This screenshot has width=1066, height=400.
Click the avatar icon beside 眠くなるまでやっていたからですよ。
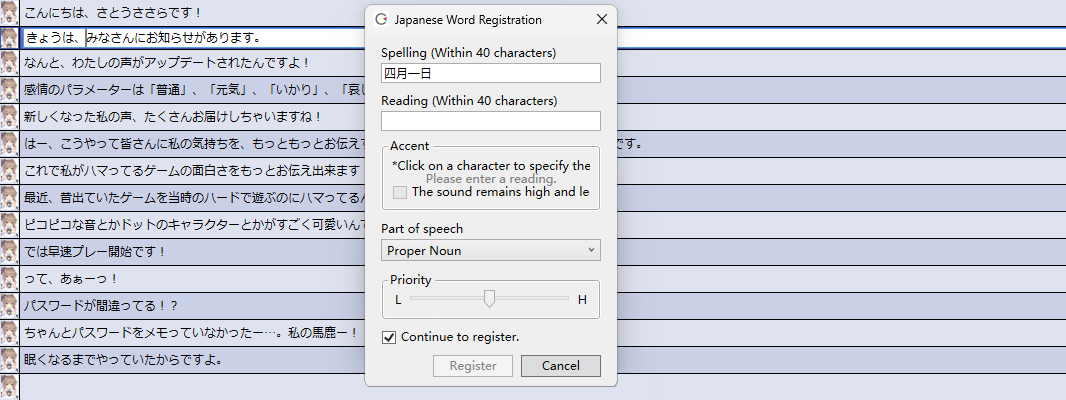9,358
